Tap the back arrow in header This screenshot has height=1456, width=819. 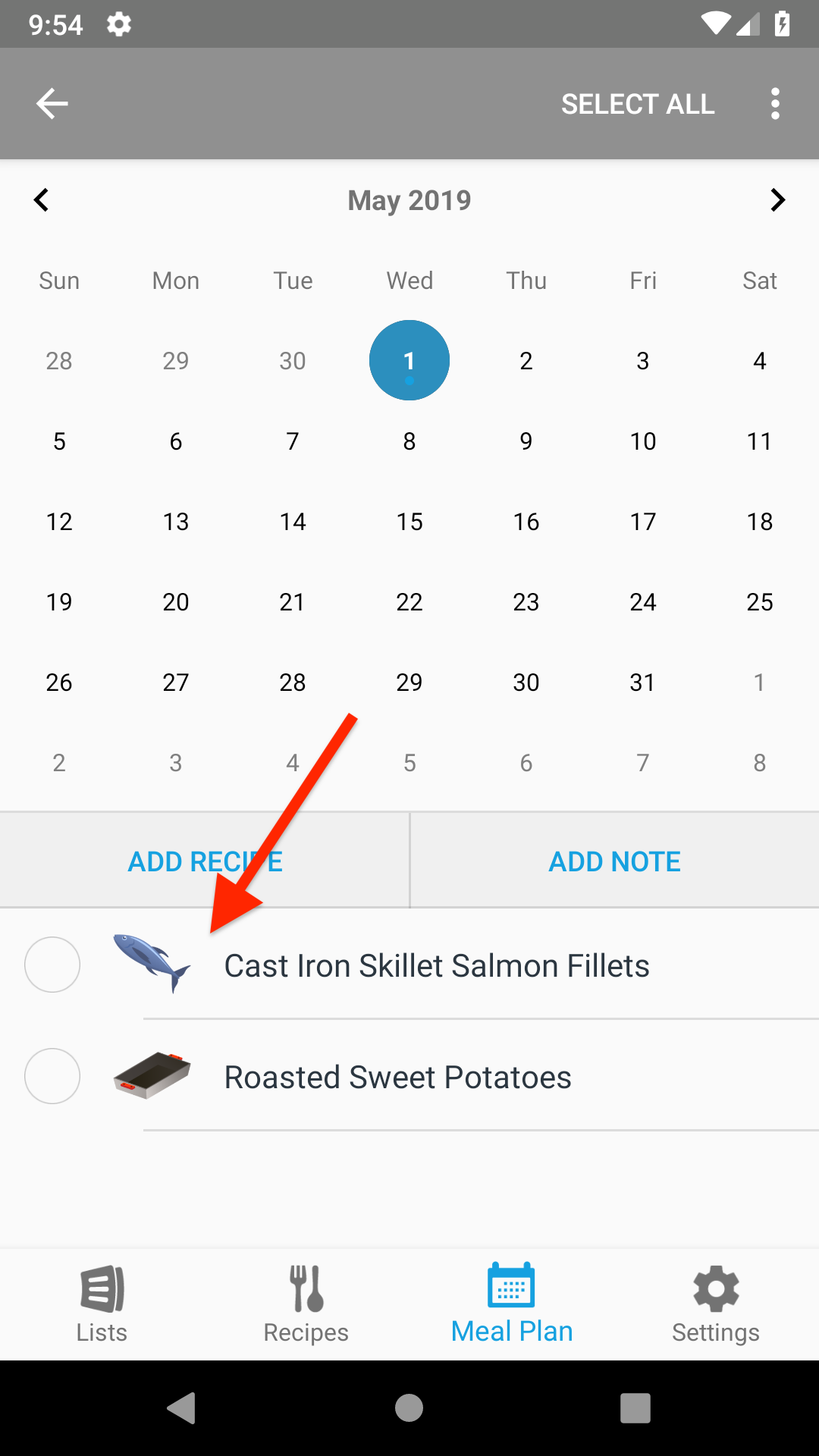52,104
